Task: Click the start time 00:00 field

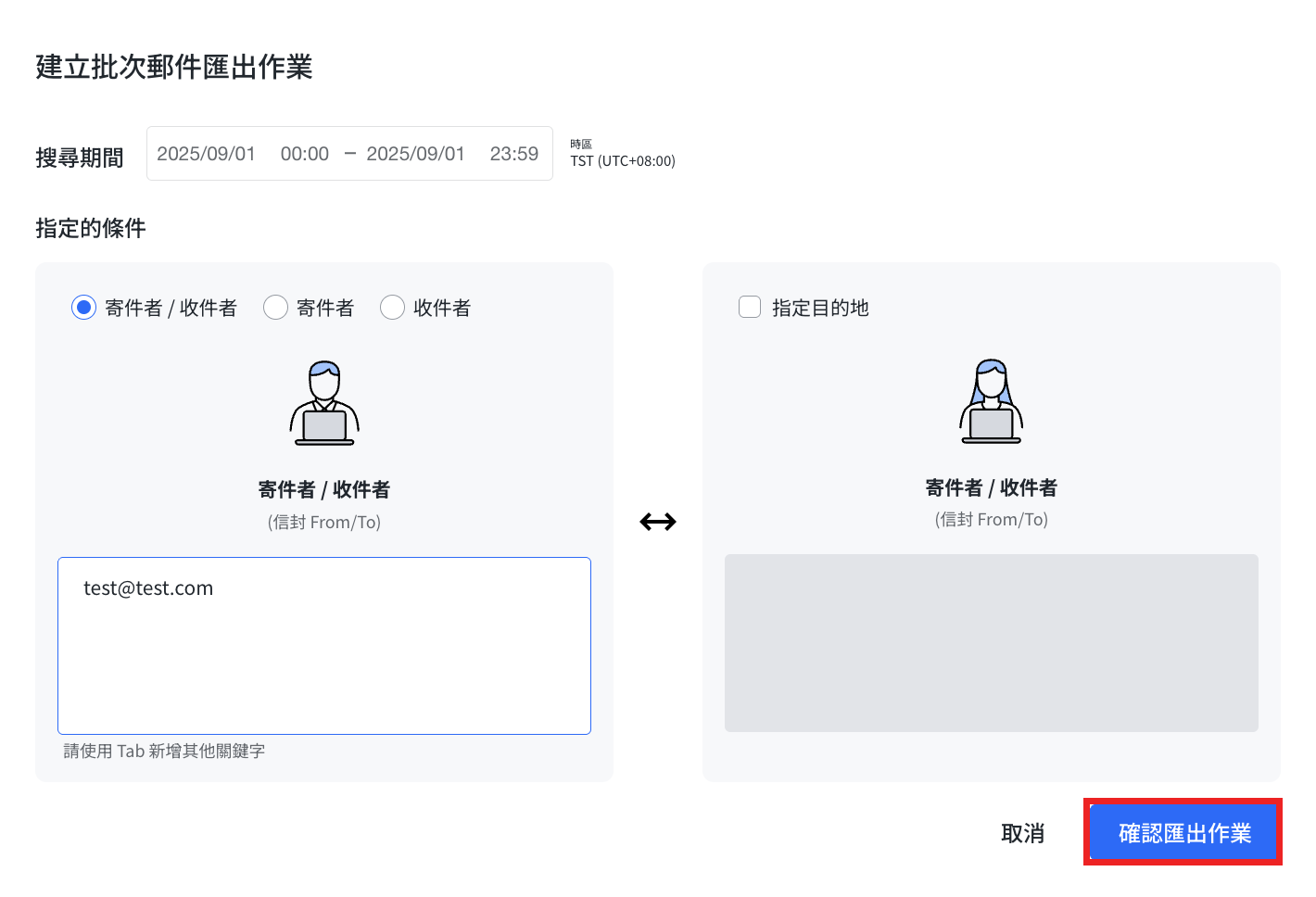Action: pyautogui.click(x=305, y=154)
